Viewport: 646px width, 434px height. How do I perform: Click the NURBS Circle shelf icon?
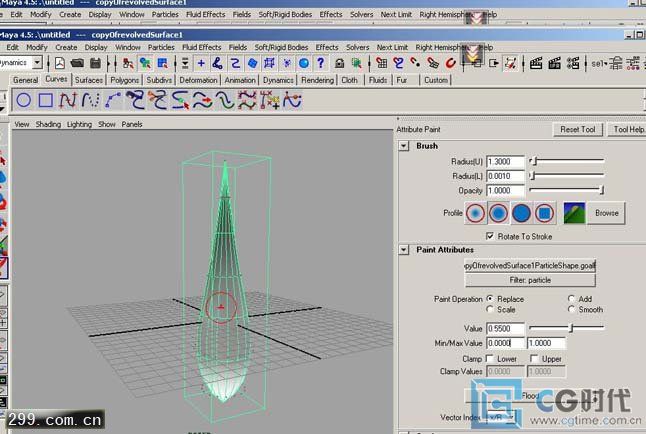click(x=24, y=100)
